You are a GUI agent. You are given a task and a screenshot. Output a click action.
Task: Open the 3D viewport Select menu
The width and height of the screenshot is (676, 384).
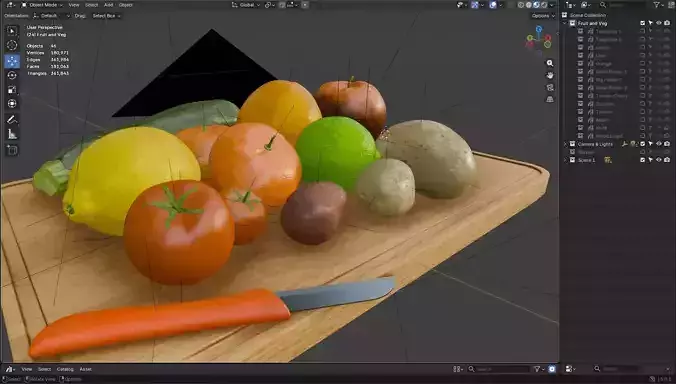pyautogui.click(x=91, y=5)
